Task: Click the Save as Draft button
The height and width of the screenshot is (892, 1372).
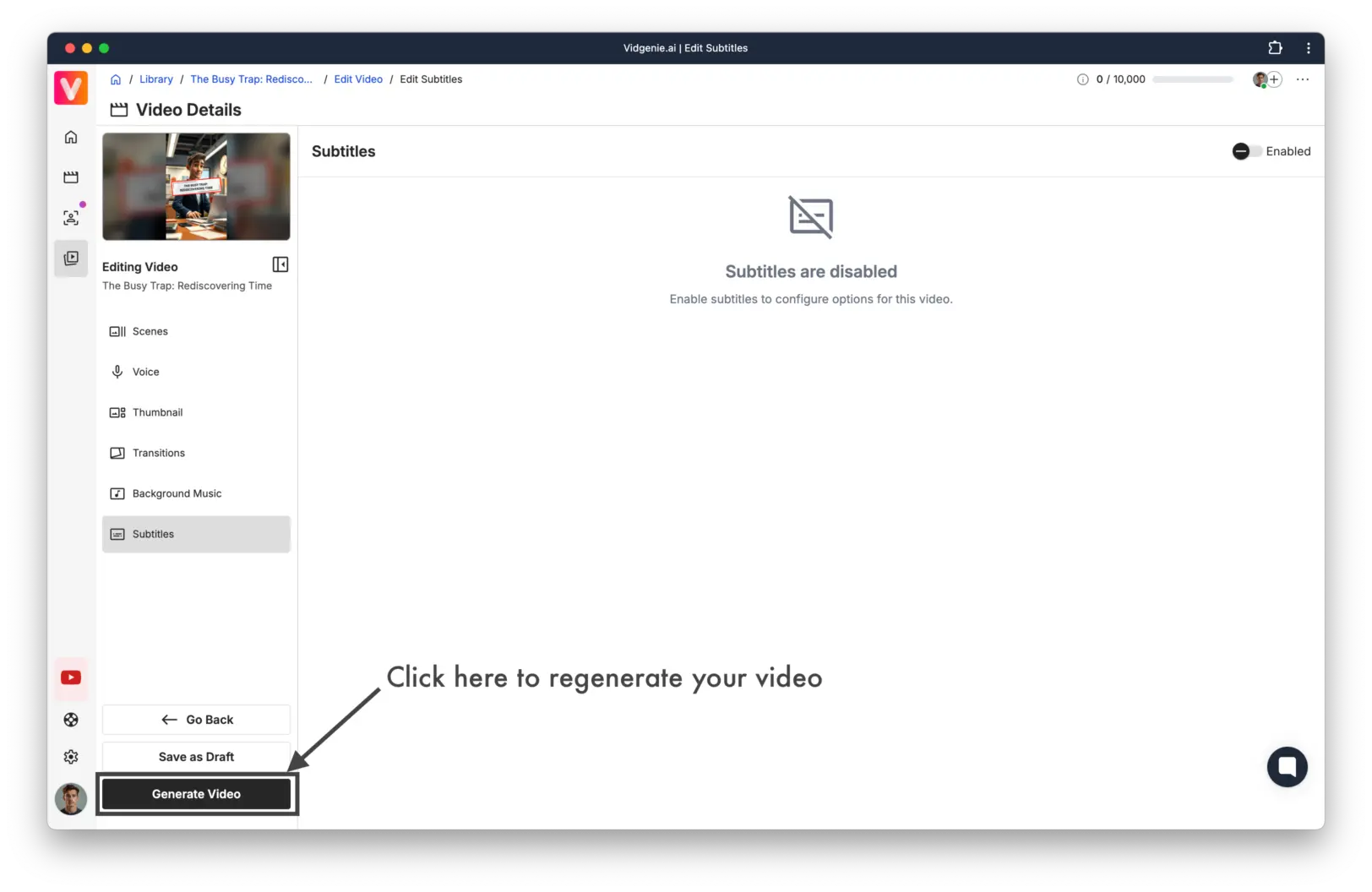Action: point(196,757)
